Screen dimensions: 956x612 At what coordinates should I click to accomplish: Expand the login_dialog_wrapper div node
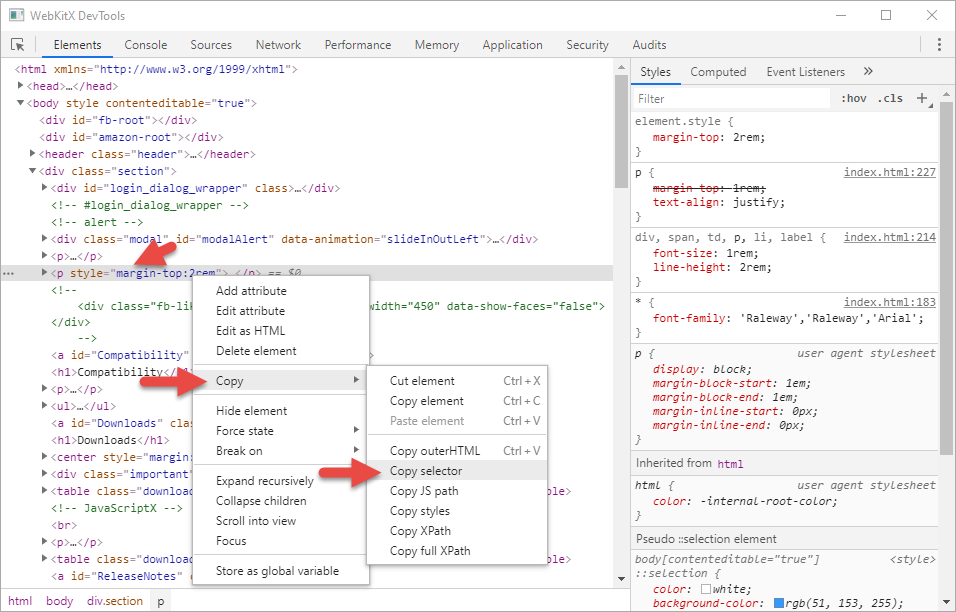(x=45, y=188)
